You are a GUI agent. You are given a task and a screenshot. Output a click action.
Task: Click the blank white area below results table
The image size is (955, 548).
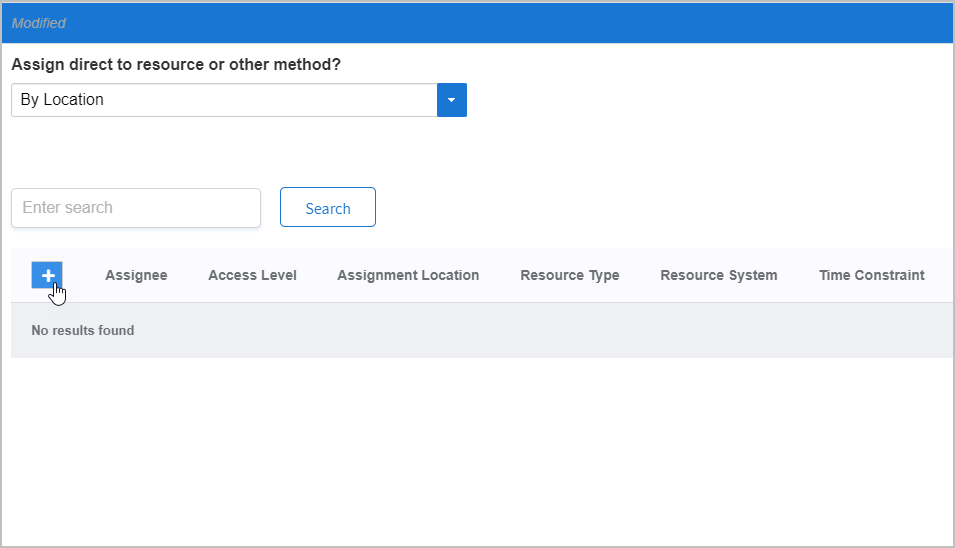click(480, 450)
